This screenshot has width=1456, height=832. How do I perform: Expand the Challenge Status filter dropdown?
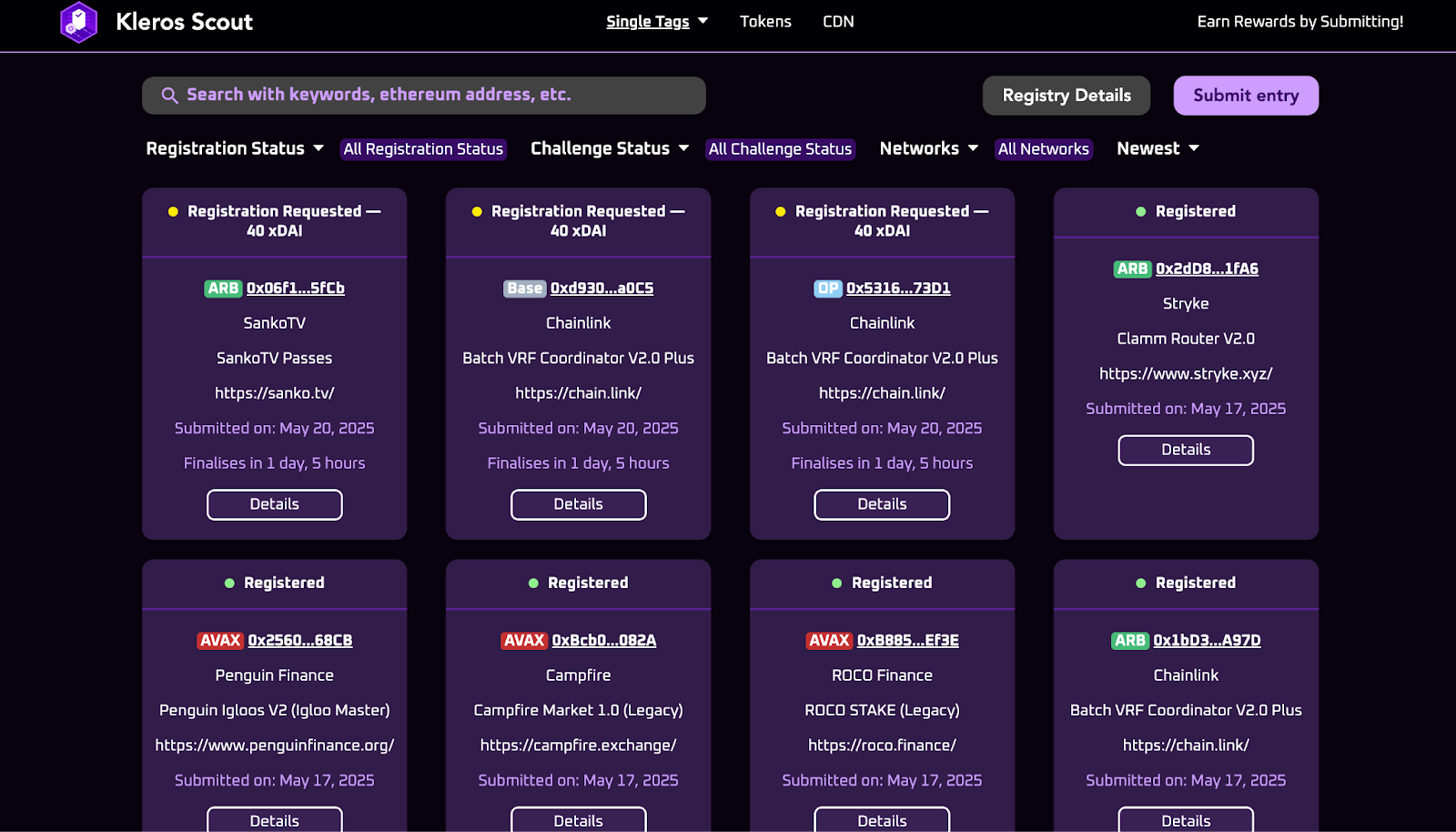(609, 148)
